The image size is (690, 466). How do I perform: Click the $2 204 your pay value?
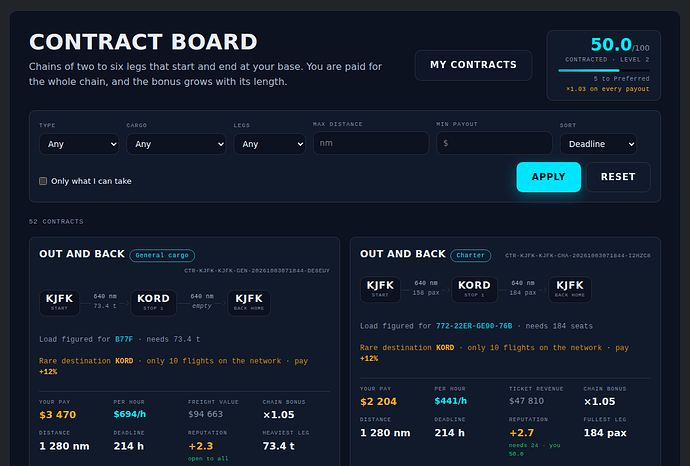378,401
